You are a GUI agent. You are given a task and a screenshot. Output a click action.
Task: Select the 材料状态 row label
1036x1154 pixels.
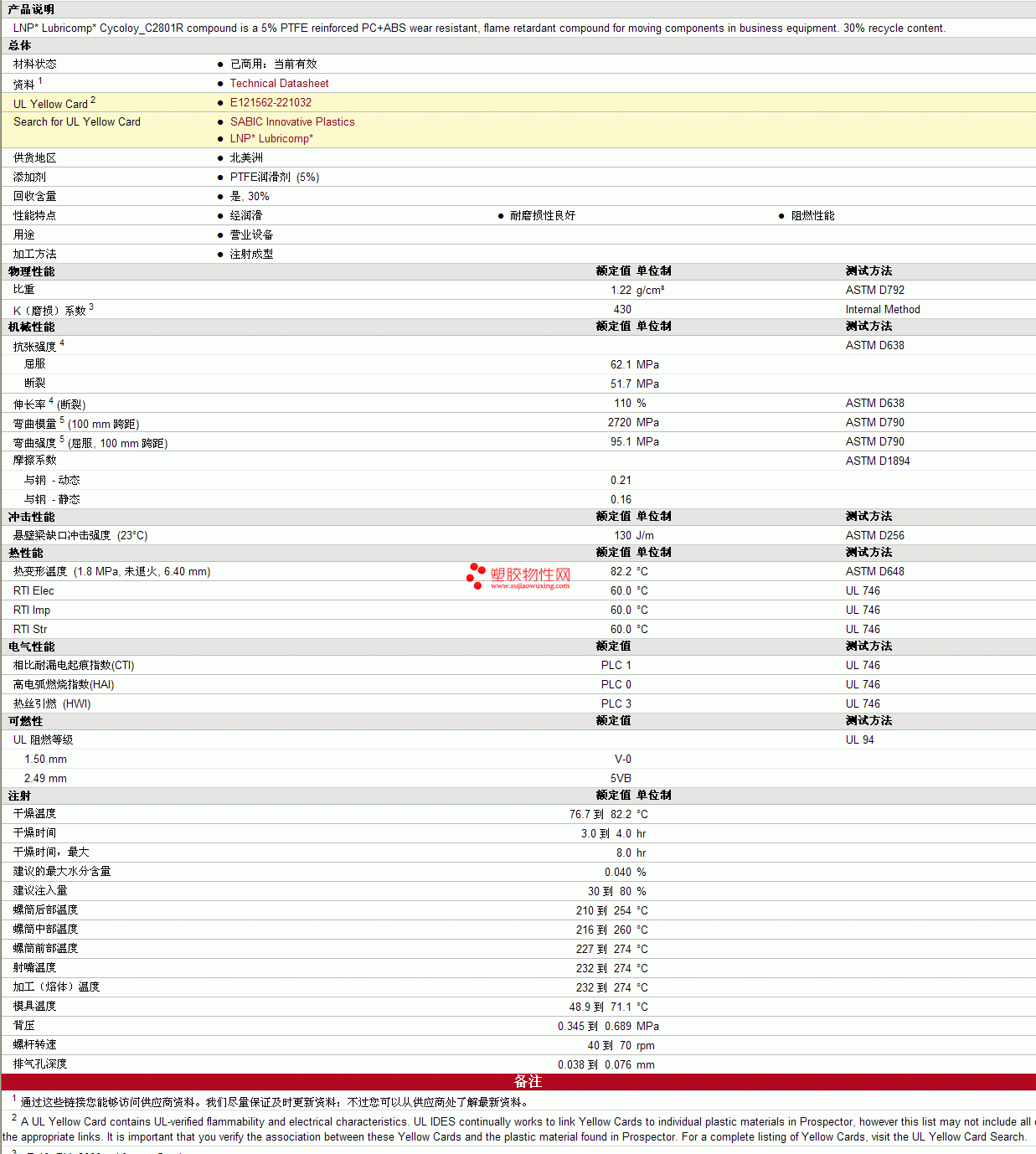click(35, 64)
